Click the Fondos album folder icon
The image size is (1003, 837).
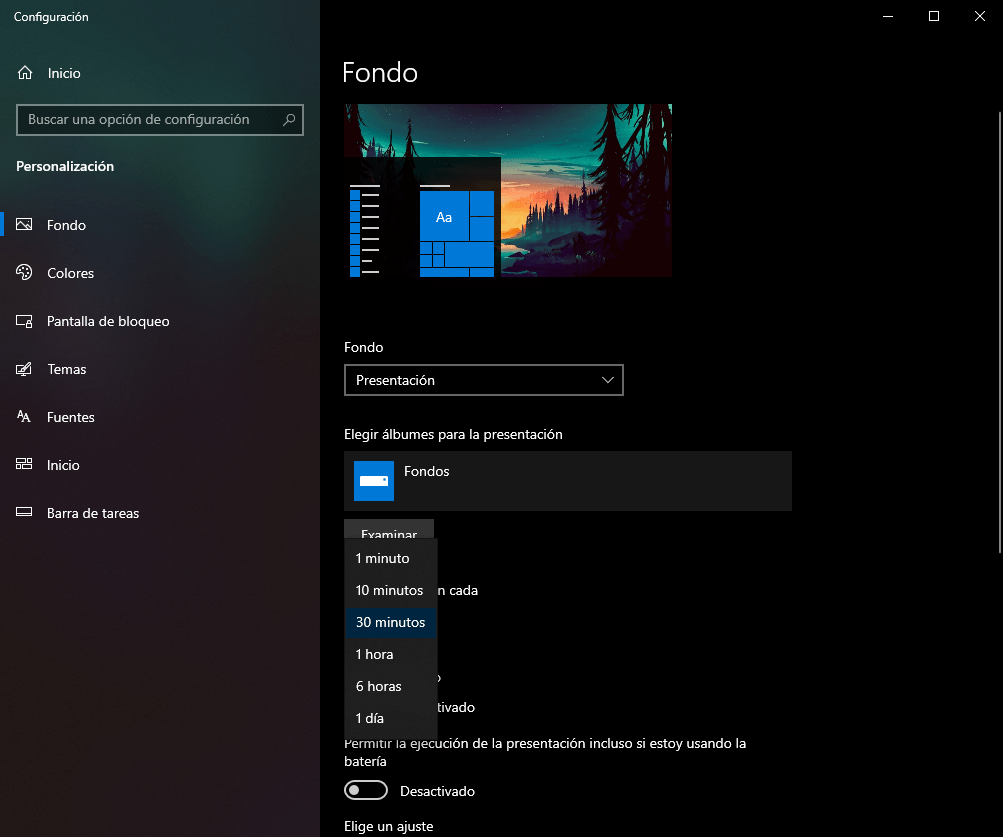(x=374, y=481)
